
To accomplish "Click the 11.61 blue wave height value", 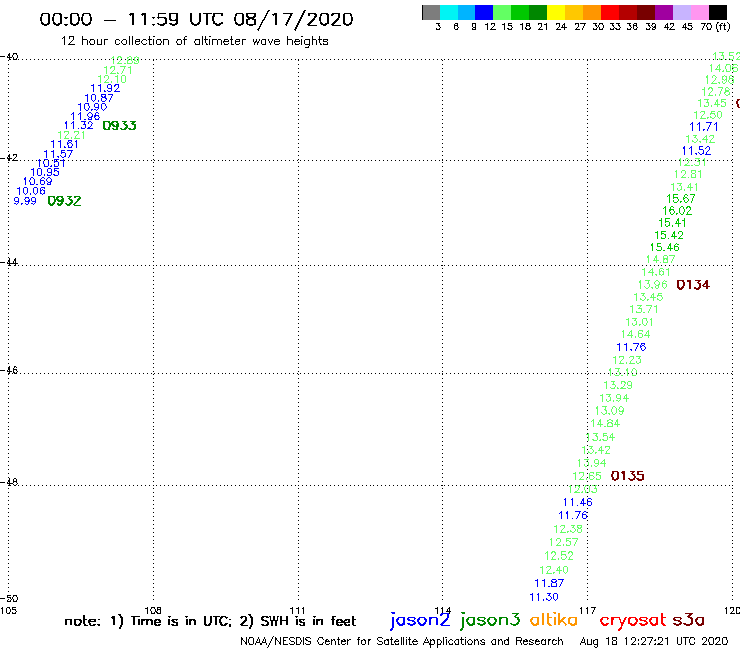I will [64, 144].
